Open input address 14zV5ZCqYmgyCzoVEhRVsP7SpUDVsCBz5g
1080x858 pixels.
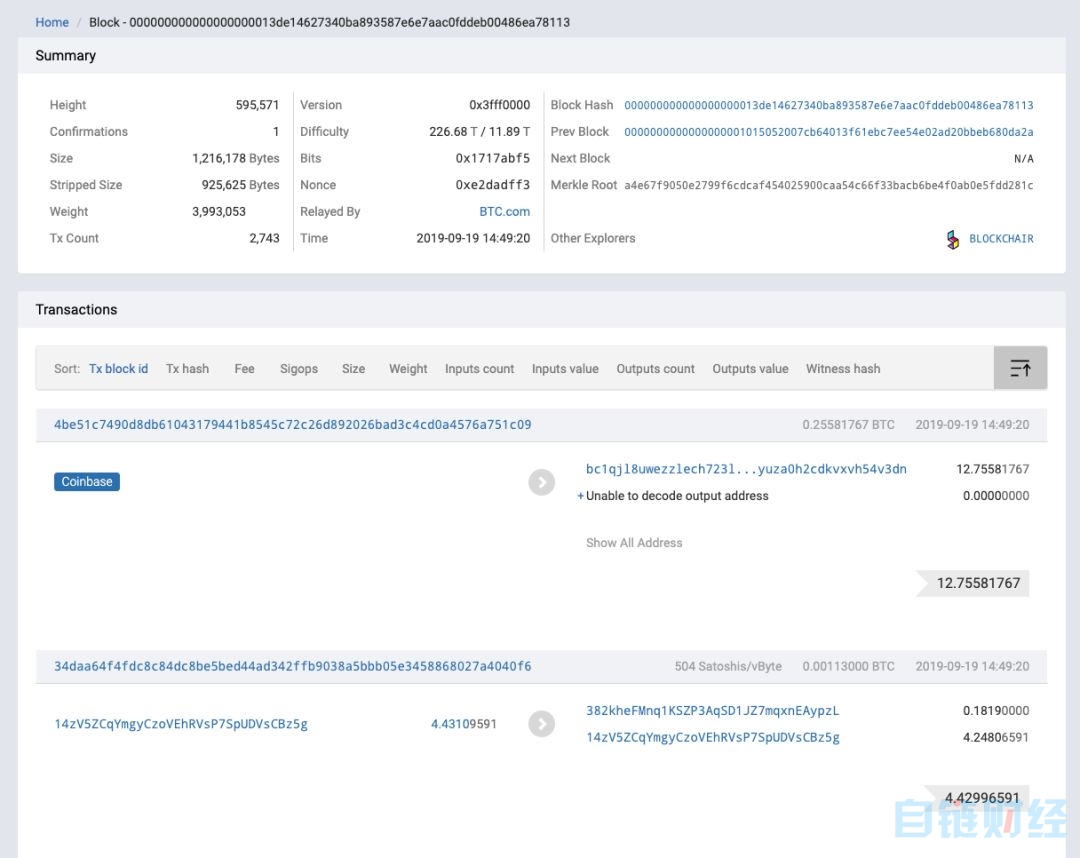(x=181, y=724)
